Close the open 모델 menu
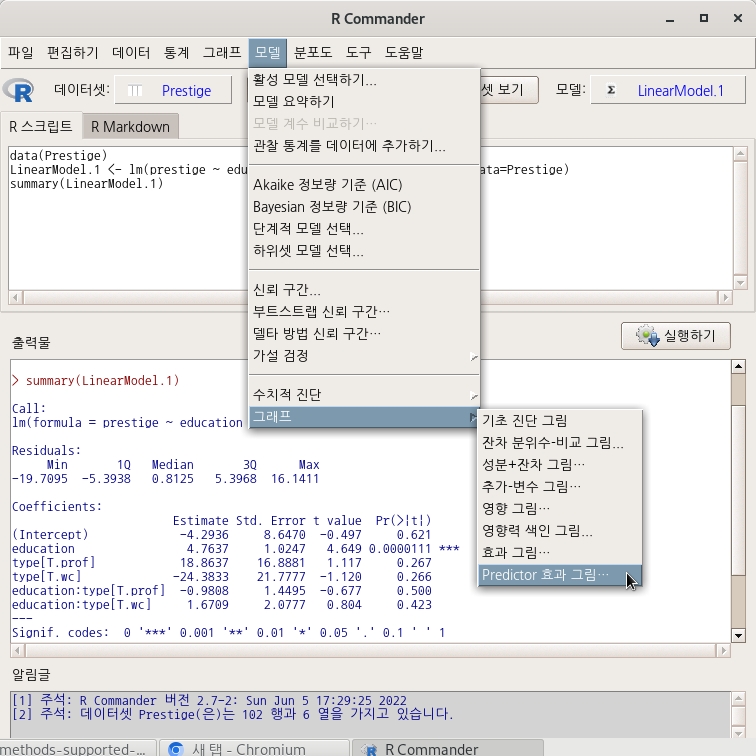This screenshot has width=756, height=756. pos(268,52)
